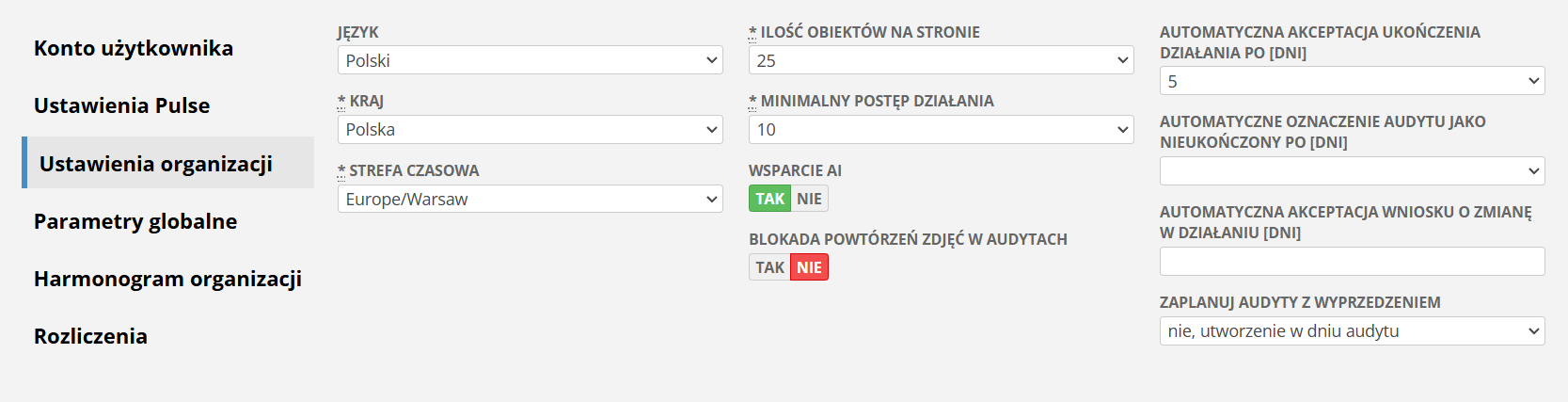Open Harmonogram organizacji page
This screenshot has height=402, width=1568.
tap(167, 279)
